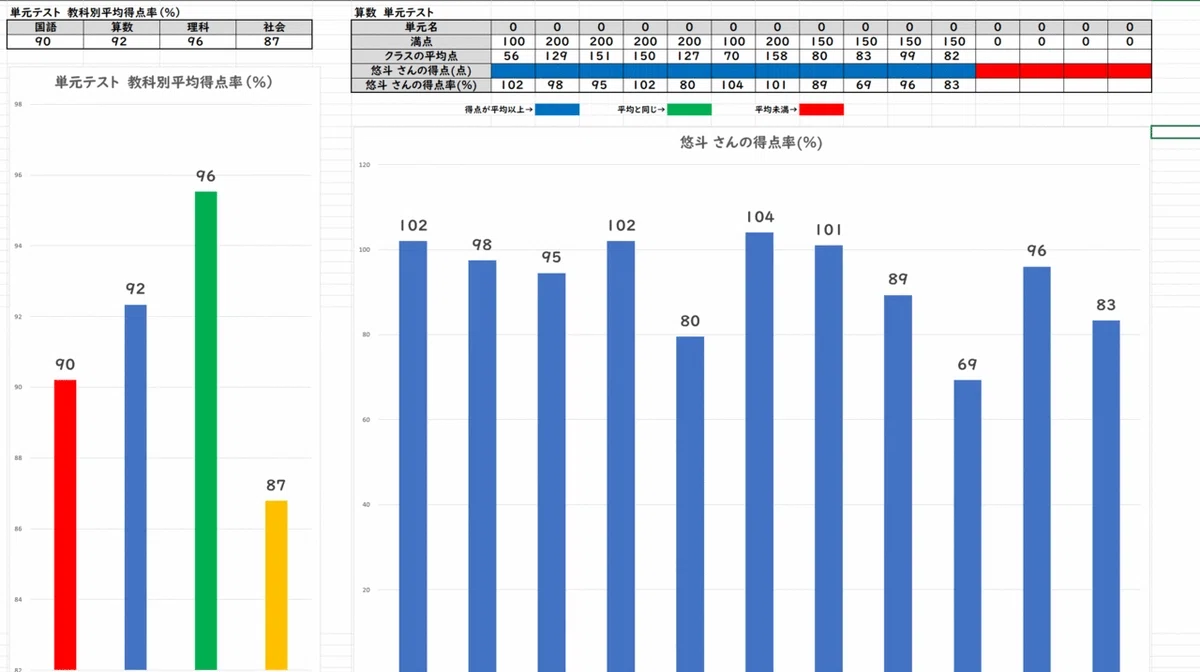Select class average cell 99
Viewport: 1200px width, 672px height.
pyautogui.click(x=909, y=56)
